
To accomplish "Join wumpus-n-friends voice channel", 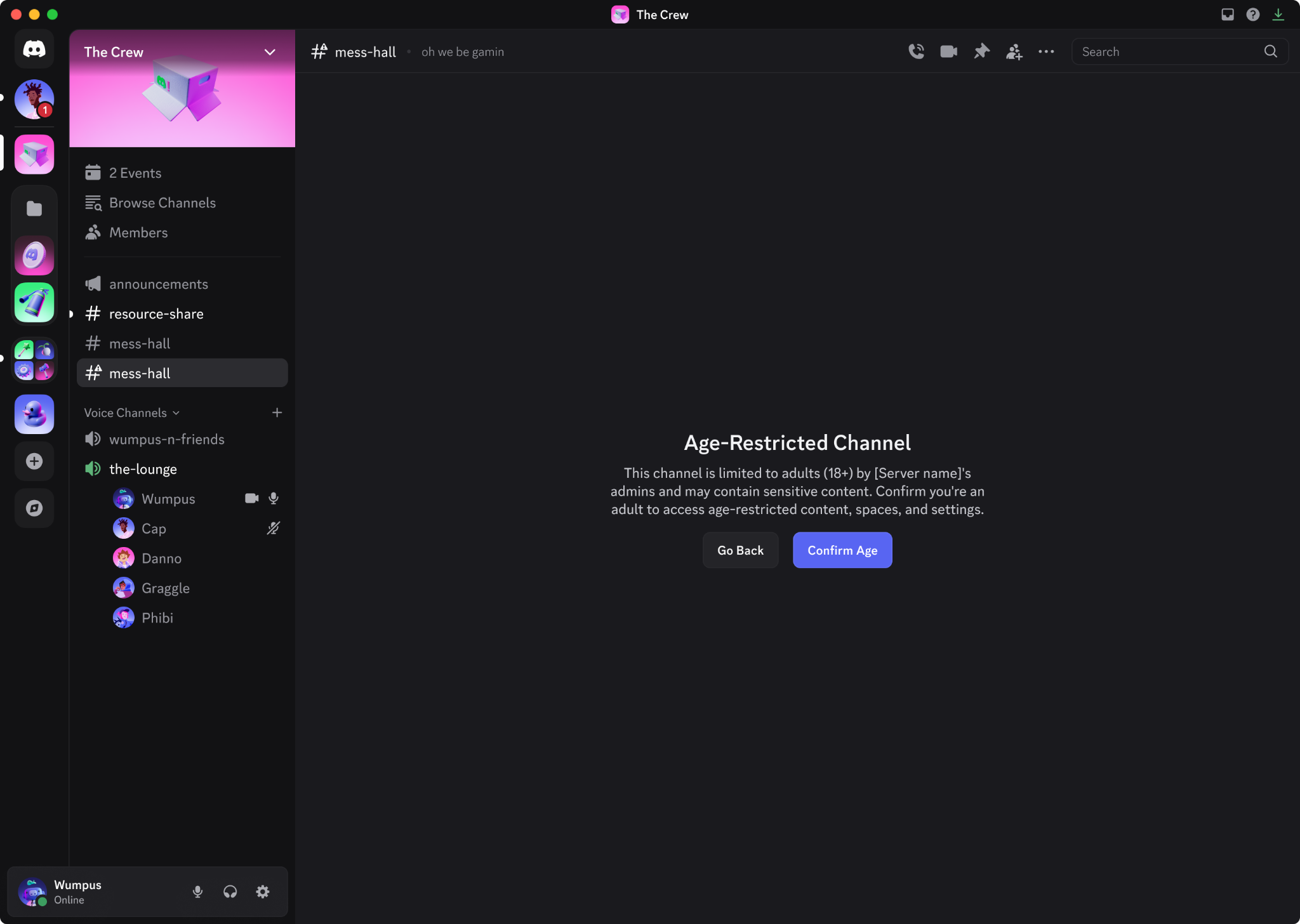I will [182, 439].
